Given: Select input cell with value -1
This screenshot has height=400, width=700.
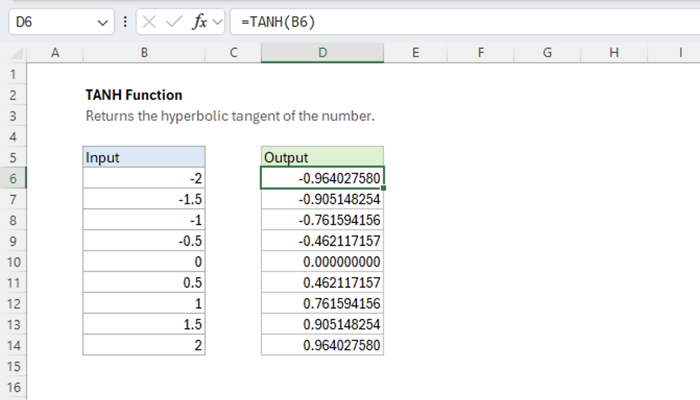Looking at the screenshot, I should (x=144, y=220).
